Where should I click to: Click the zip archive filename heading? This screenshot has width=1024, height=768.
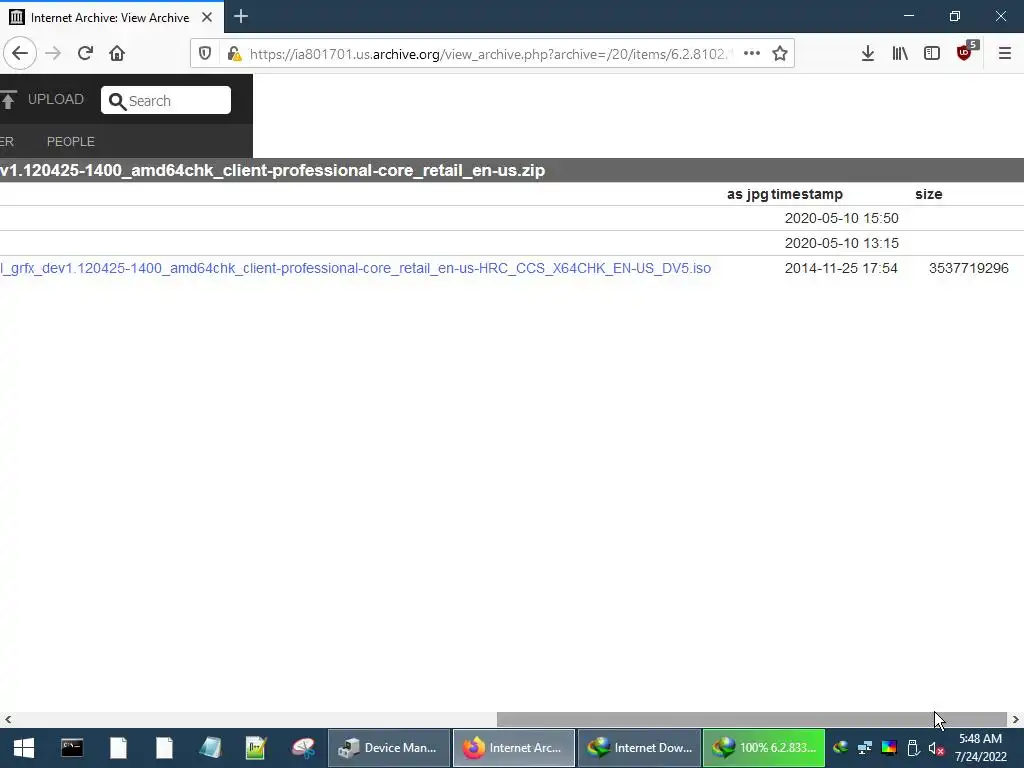(272, 170)
